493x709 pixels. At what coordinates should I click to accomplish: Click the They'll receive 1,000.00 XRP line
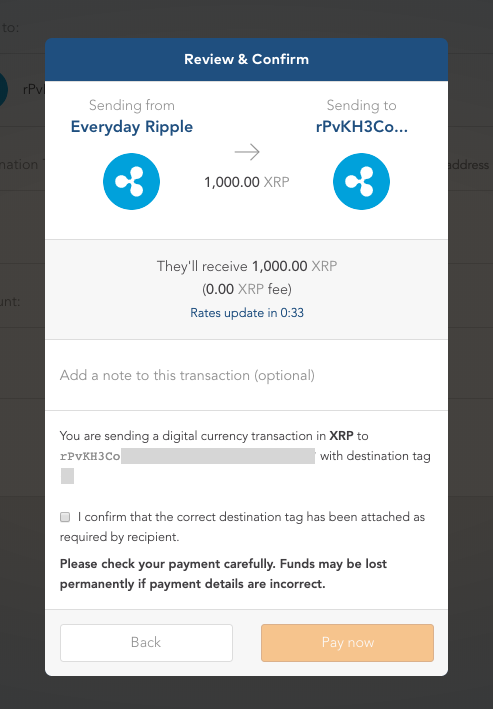pos(247,266)
